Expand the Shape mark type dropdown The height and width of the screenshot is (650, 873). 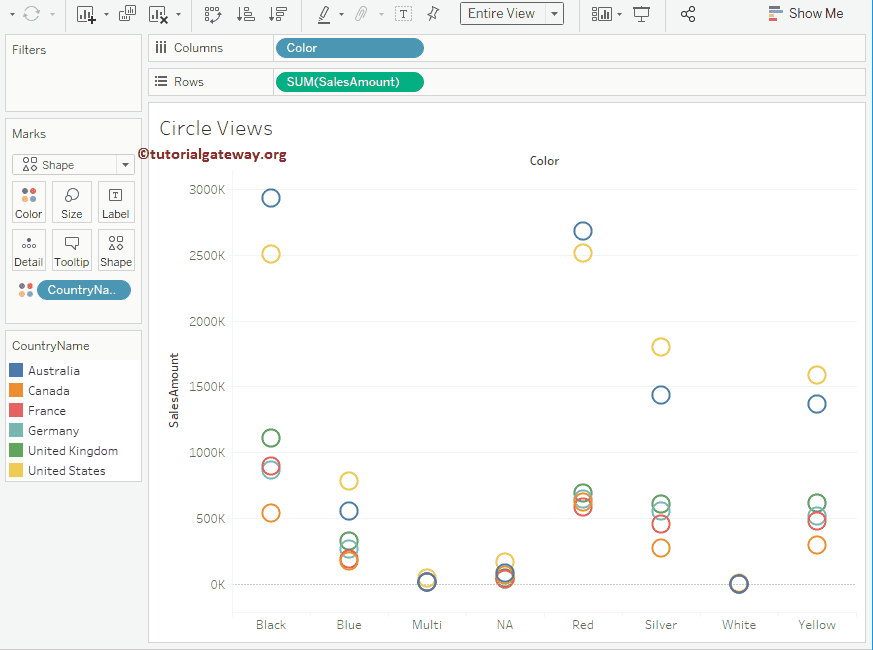[x=124, y=163]
